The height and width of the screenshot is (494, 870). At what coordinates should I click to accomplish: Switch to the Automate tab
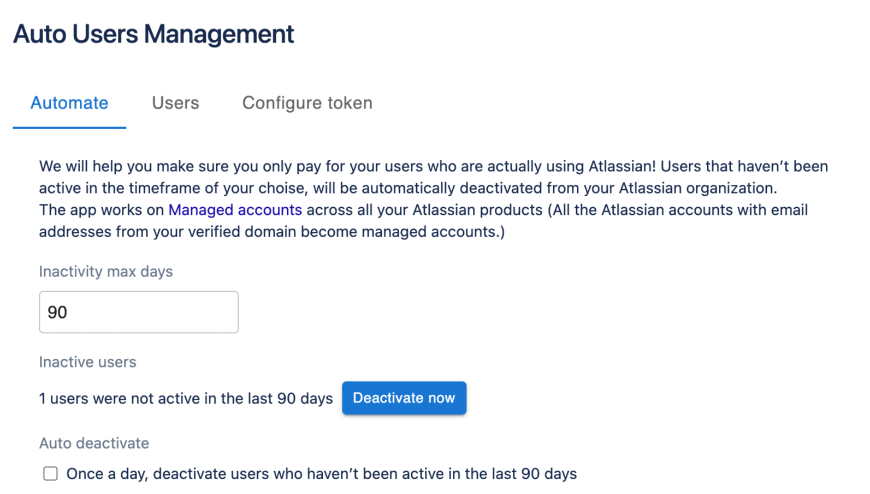tap(69, 103)
